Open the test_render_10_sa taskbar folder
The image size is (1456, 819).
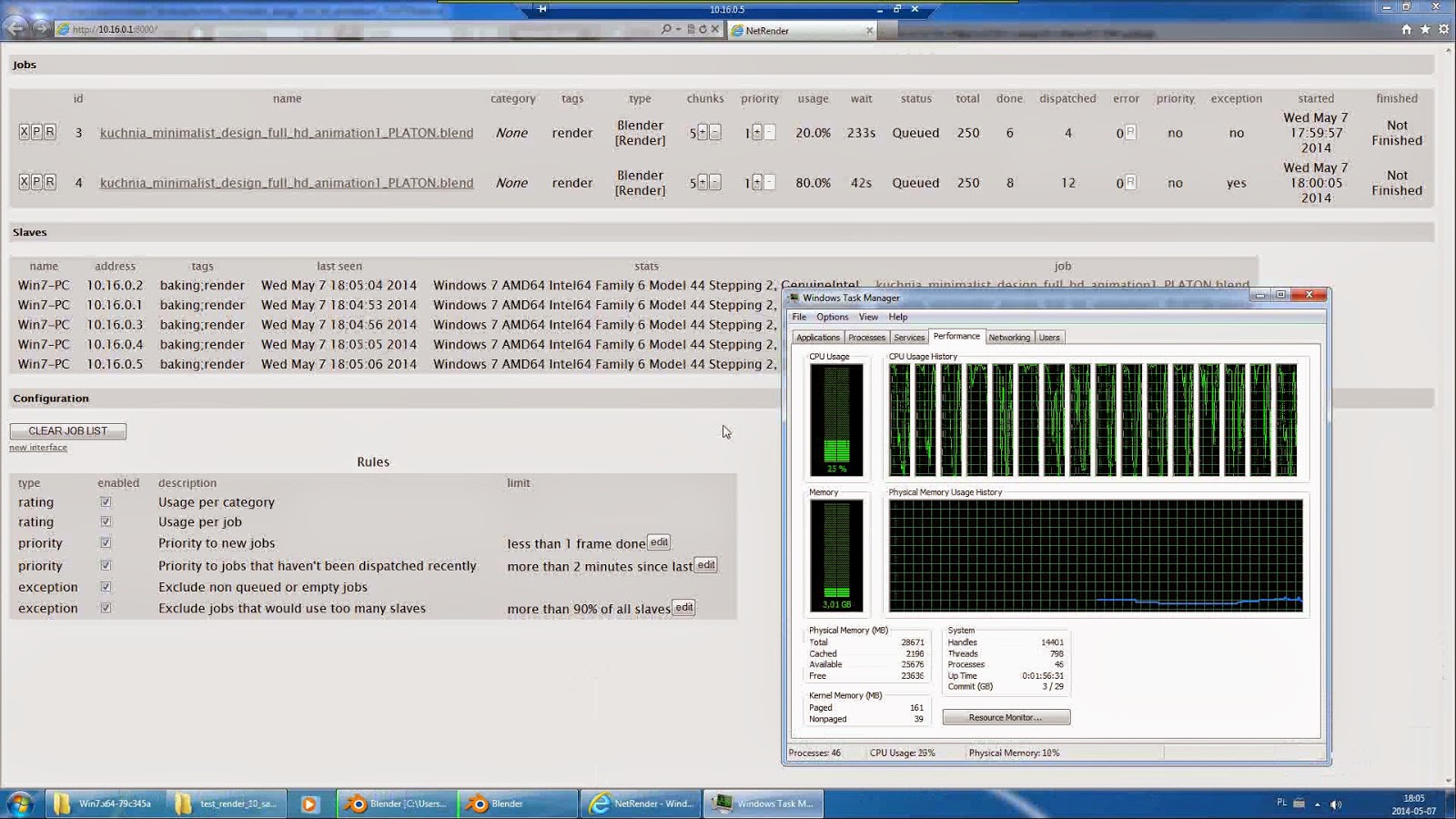[x=227, y=804]
